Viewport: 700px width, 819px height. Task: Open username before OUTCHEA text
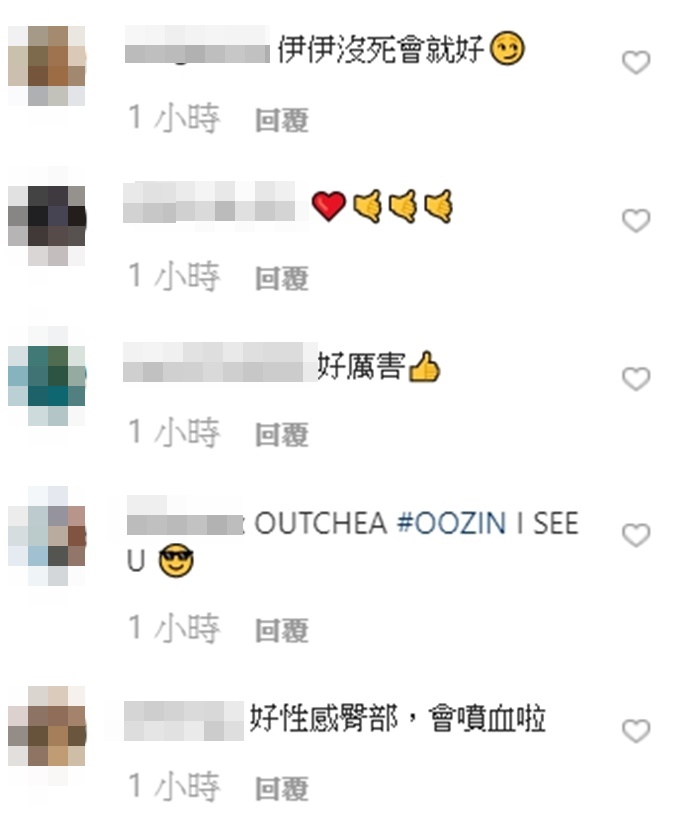185,517
